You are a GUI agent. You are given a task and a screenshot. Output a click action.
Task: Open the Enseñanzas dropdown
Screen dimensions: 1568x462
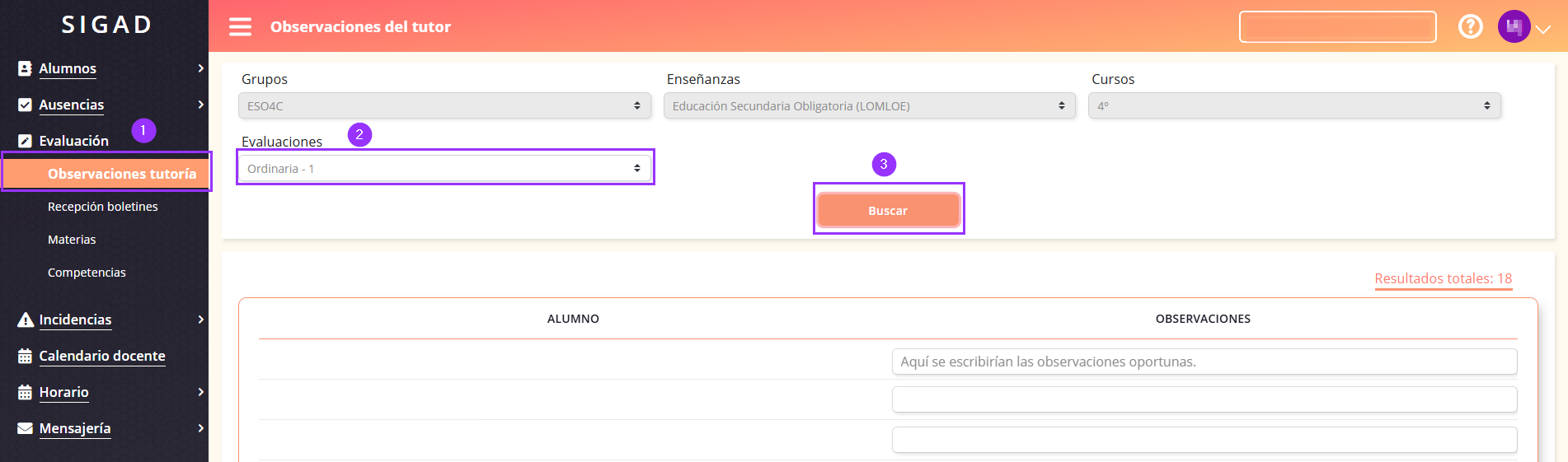pyautogui.click(x=869, y=106)
